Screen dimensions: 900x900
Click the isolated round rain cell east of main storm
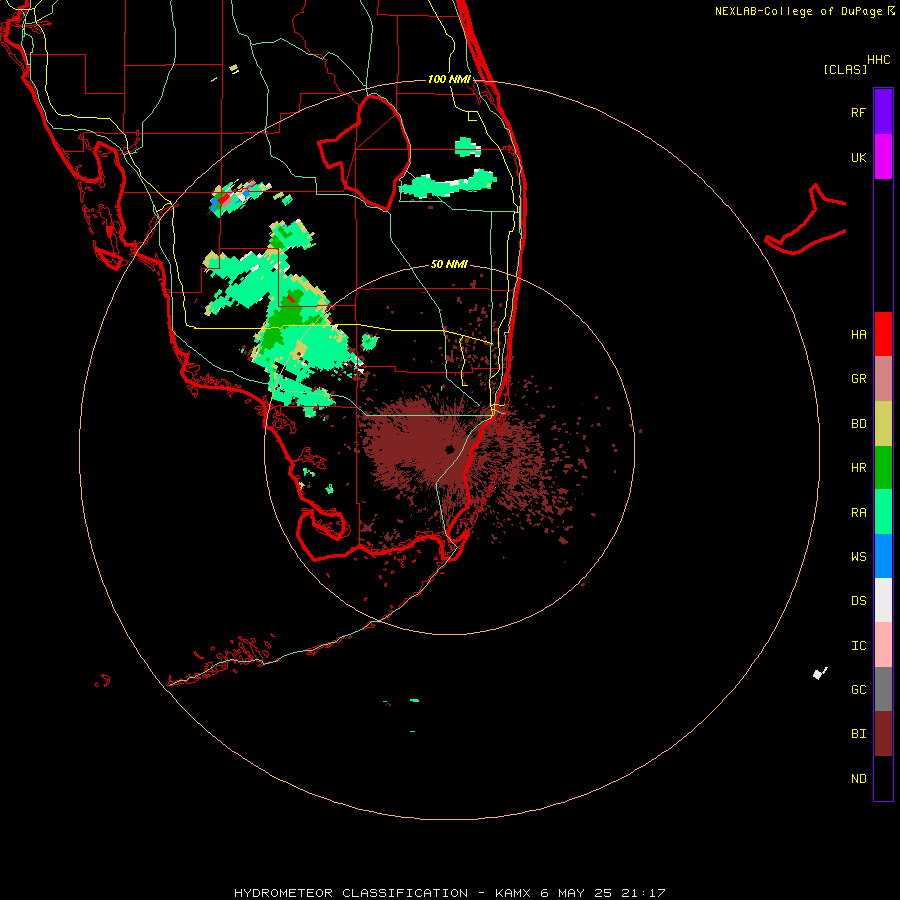(x=370, y=343)
